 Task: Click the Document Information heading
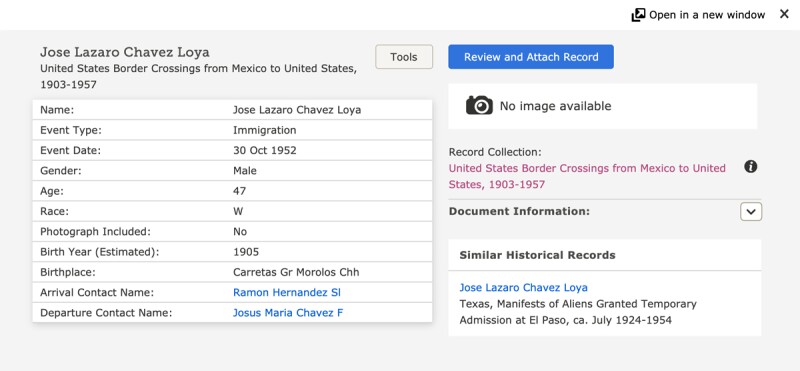519,211
